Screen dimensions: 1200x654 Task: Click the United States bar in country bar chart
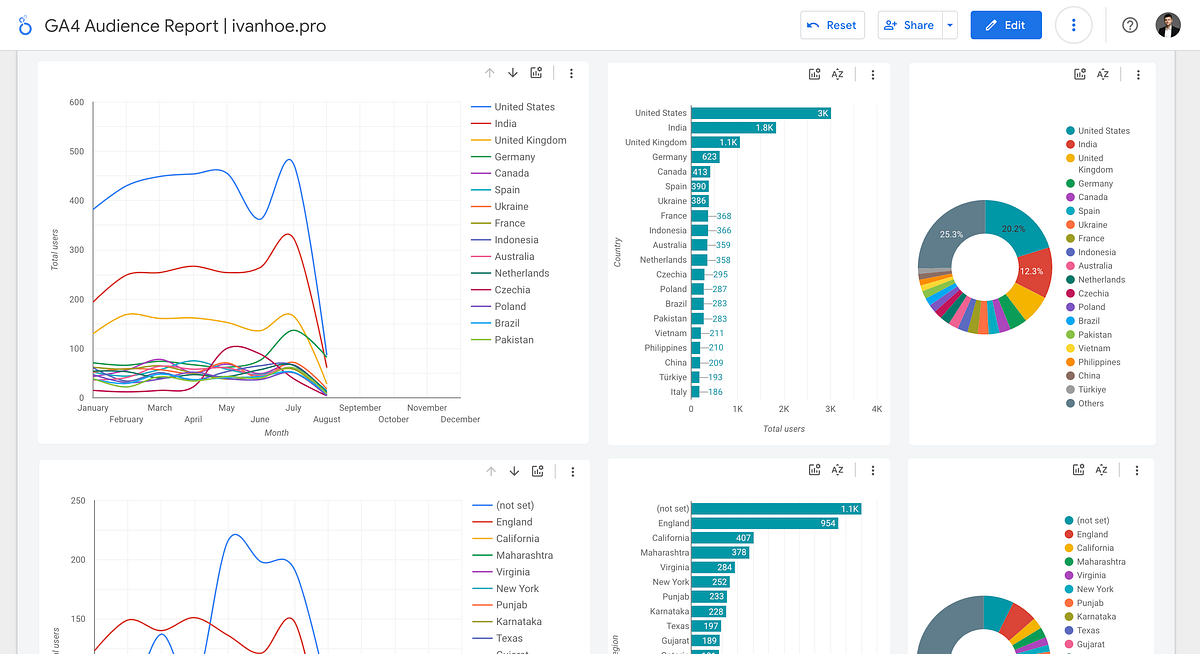coord(761,113)
